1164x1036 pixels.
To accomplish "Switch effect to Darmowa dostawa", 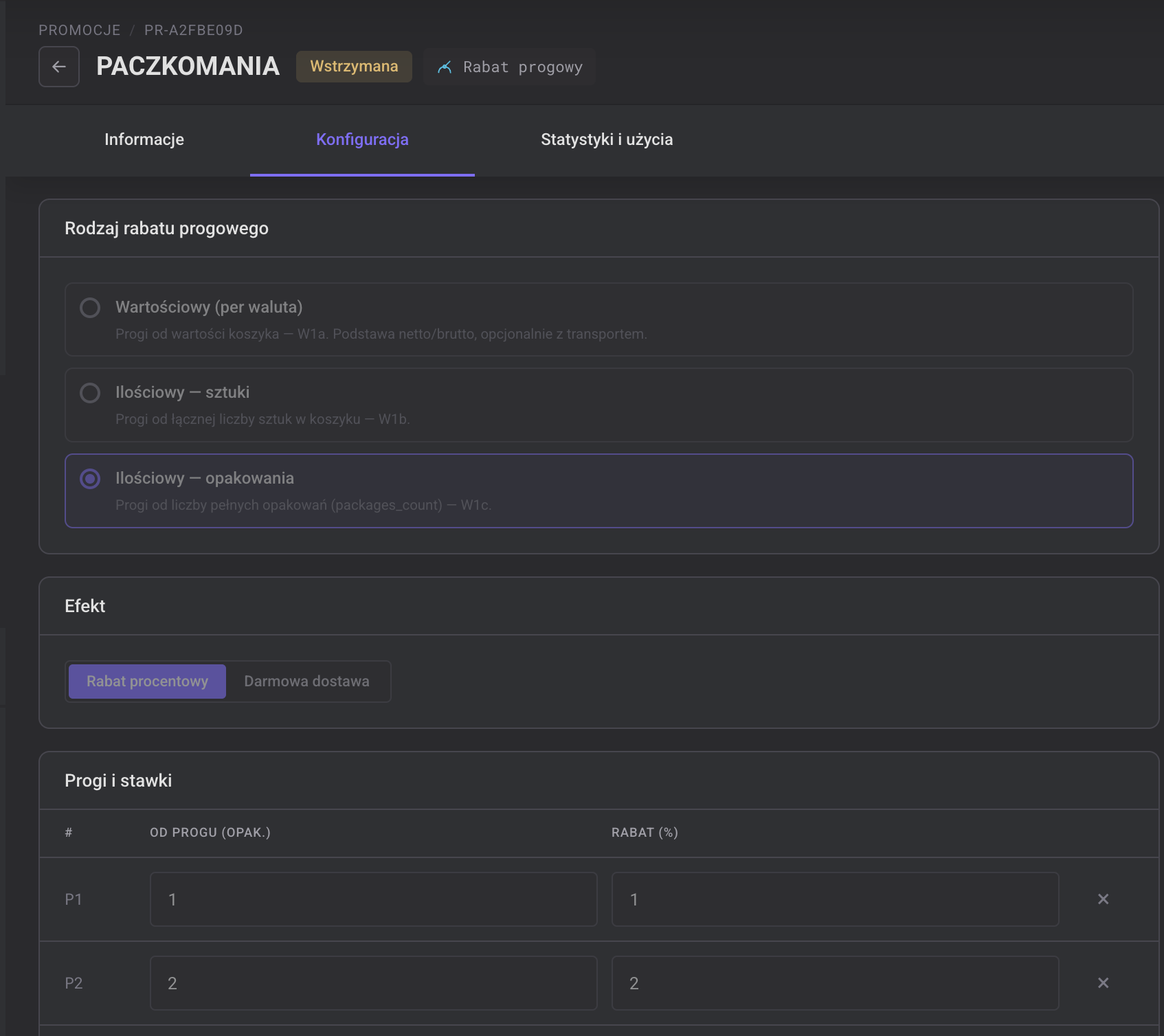I will pos(306,682).
